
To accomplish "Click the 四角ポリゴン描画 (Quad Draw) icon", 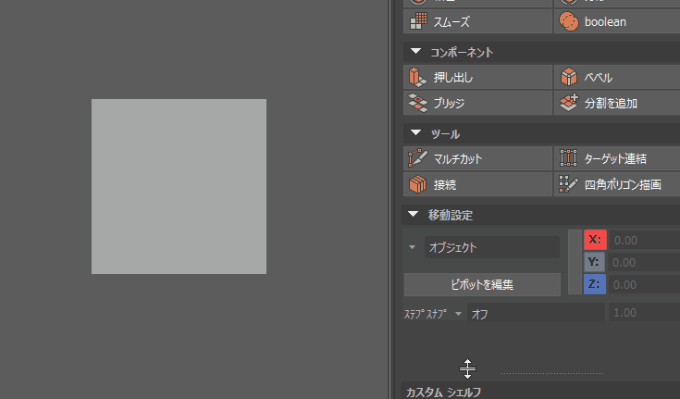I will 568,184.
